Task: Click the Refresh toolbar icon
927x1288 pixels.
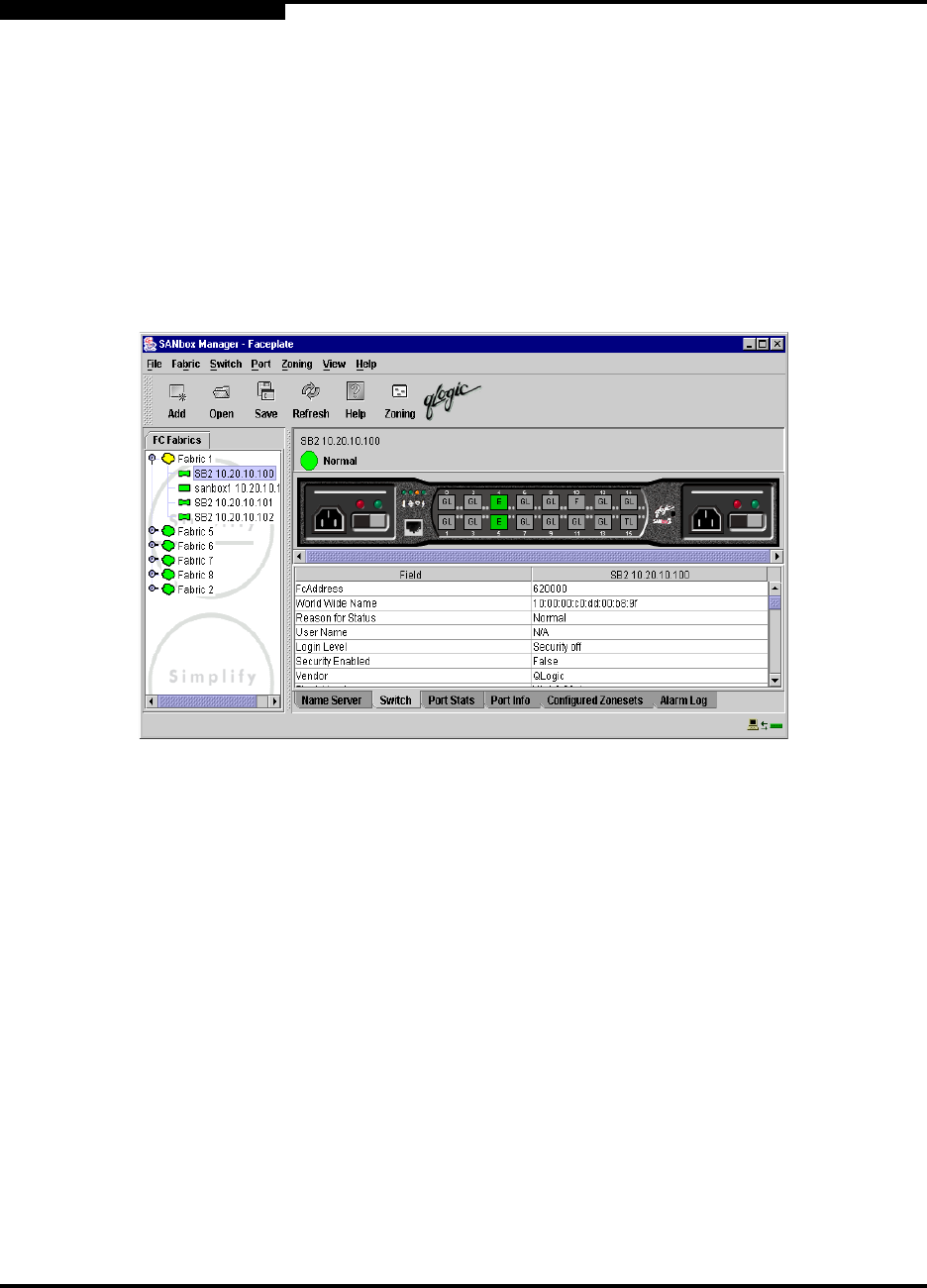Action: coord(310,391)
